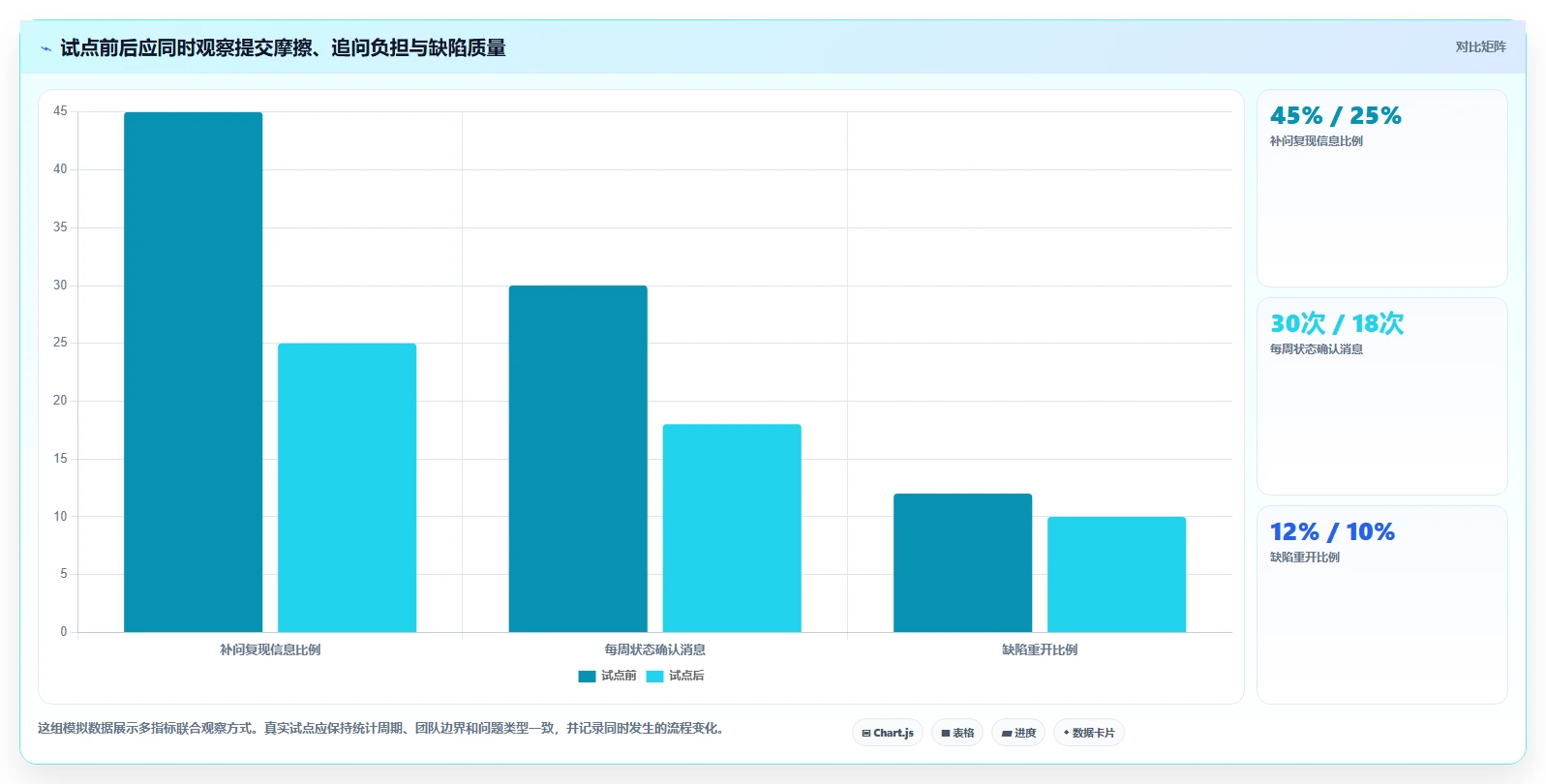Click the 45% / 25% stat value

(x=1336, y=115)
